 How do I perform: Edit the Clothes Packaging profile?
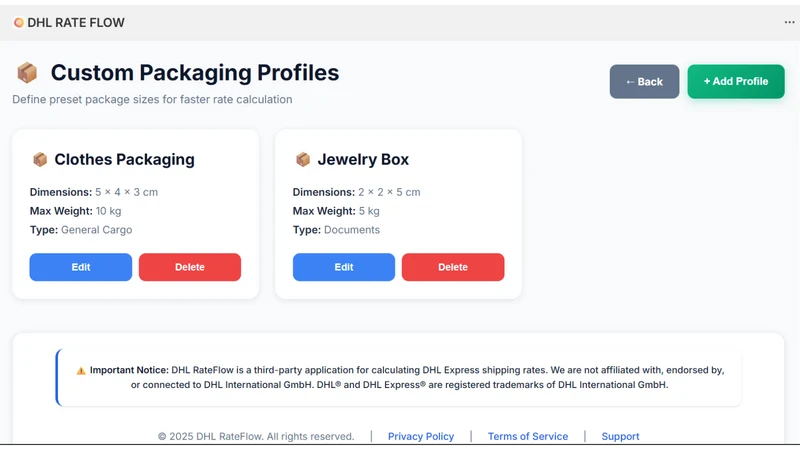coord(81,267)
